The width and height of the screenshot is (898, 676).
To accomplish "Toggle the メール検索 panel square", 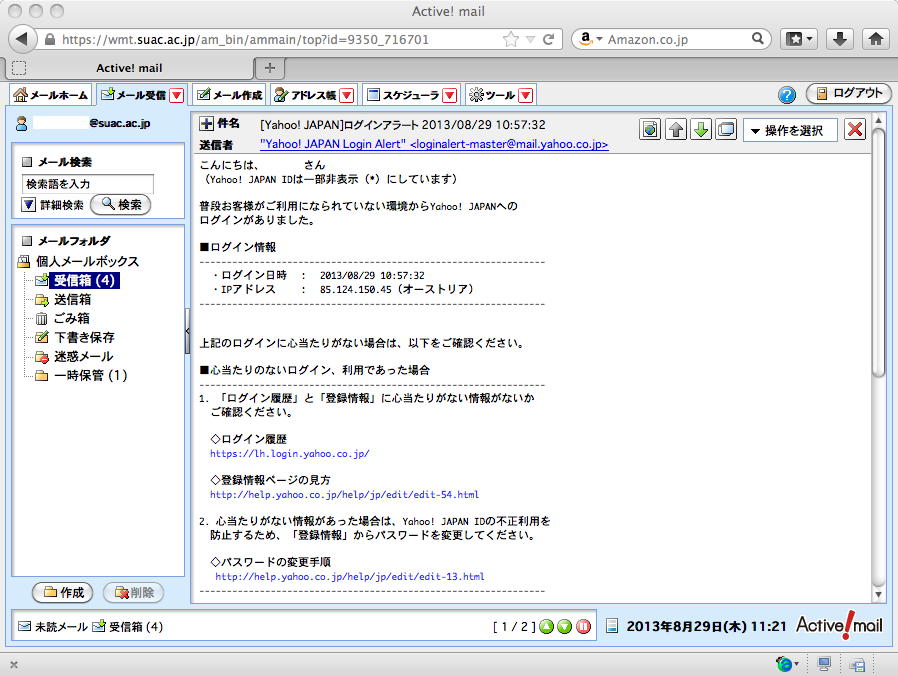I will click(x=27, y=162).
